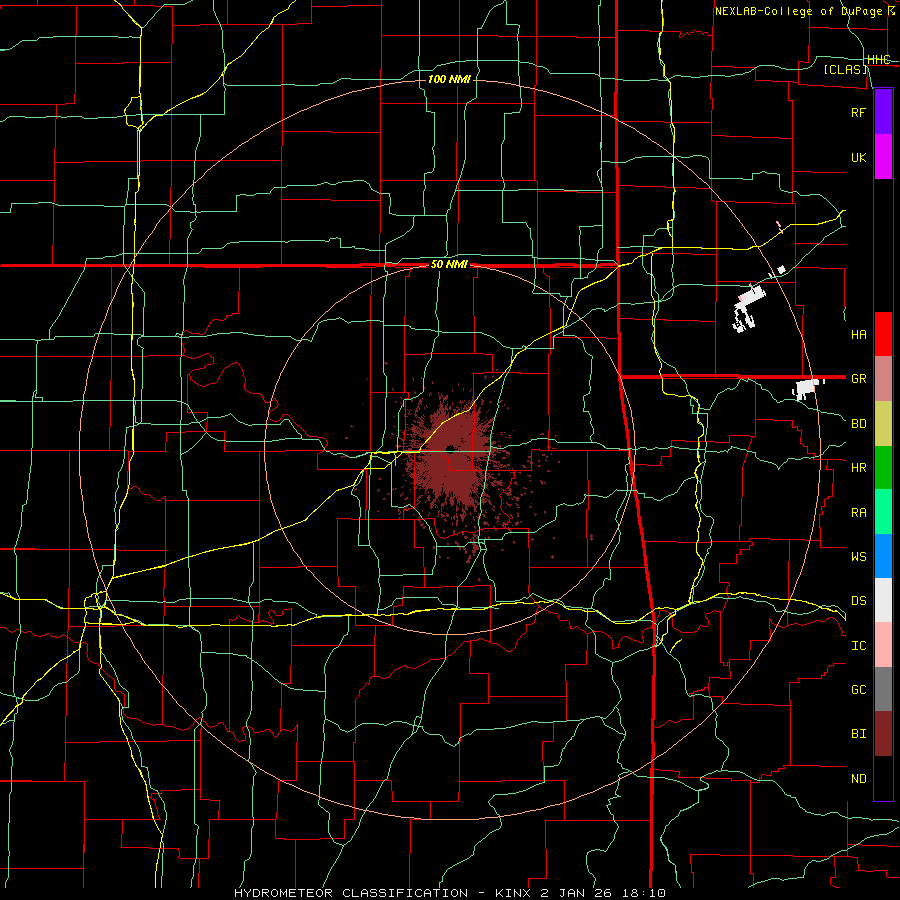Click the ND legend label
Screen dimensions: 900x900
tap(859, 779)
